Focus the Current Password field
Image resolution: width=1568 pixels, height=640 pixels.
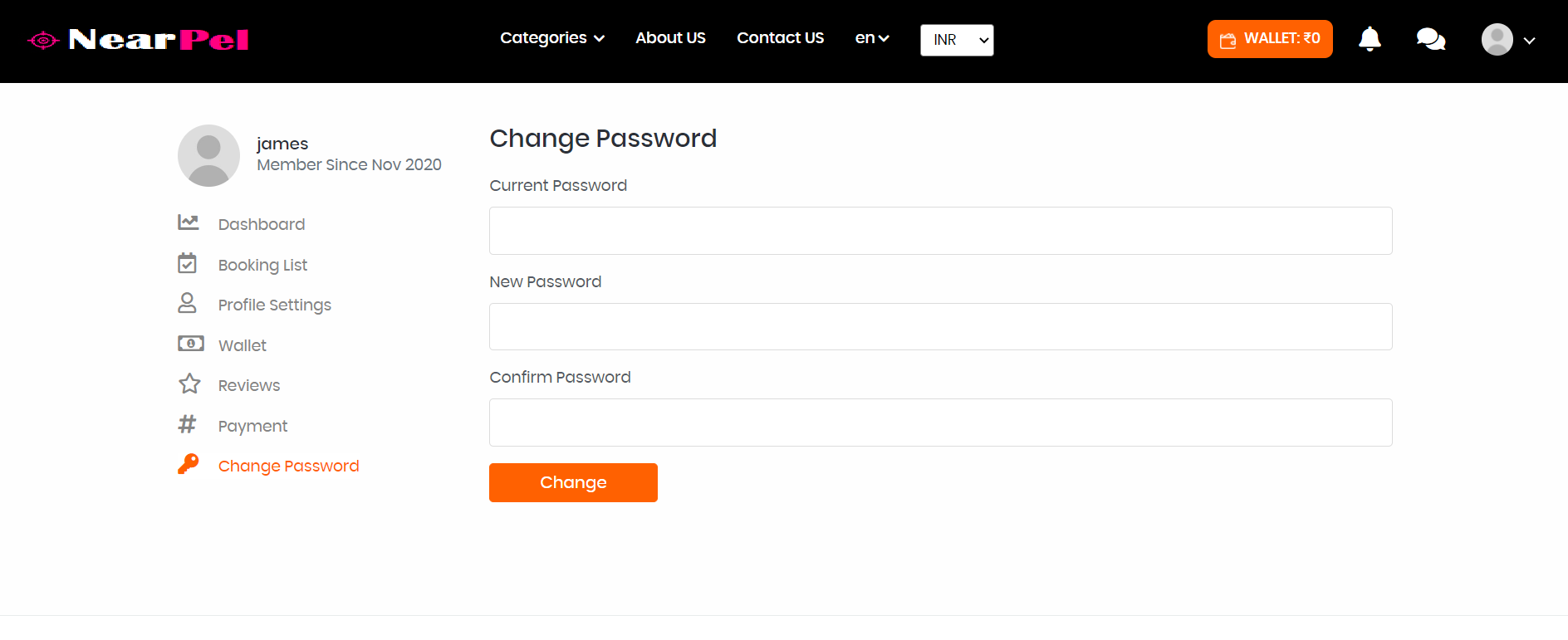[940, 231]
